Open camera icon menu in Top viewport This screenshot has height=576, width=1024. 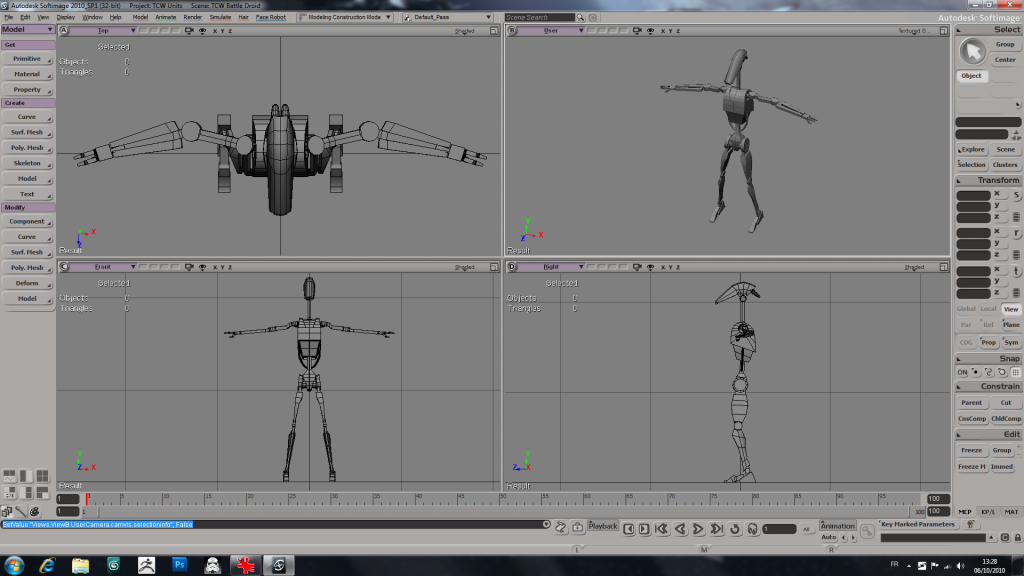coord(189,31)
